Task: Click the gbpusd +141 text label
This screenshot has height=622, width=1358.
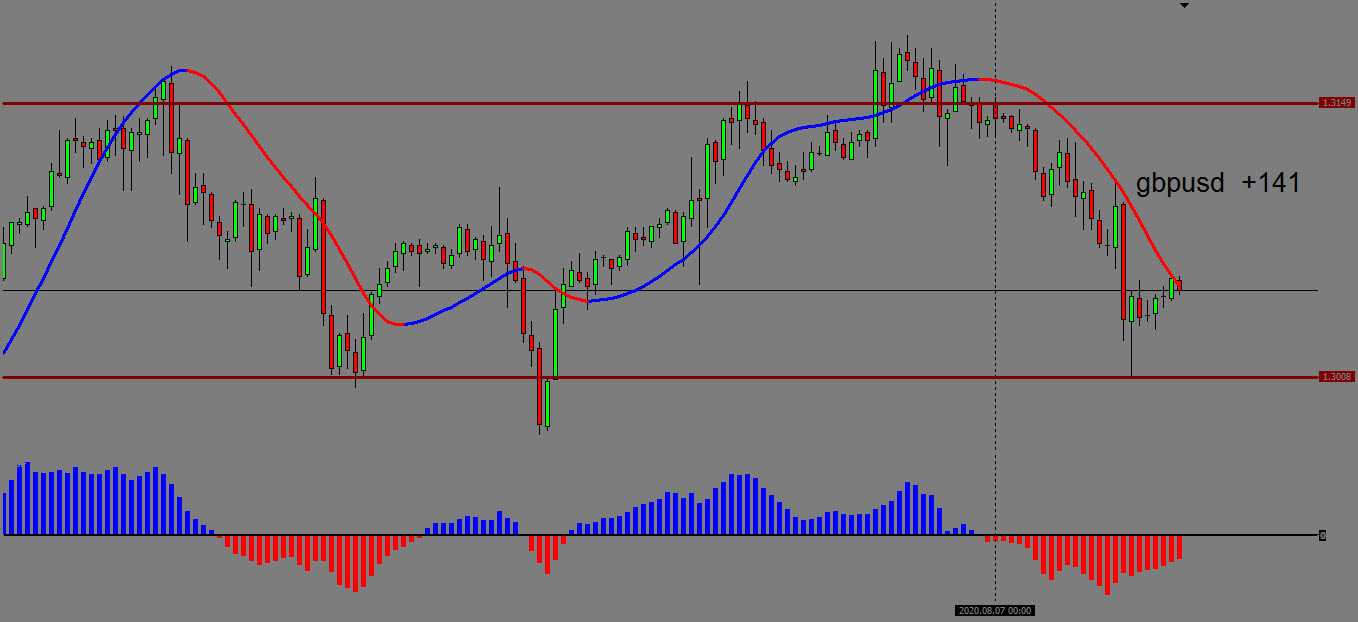Action: tap(1218, 183)
